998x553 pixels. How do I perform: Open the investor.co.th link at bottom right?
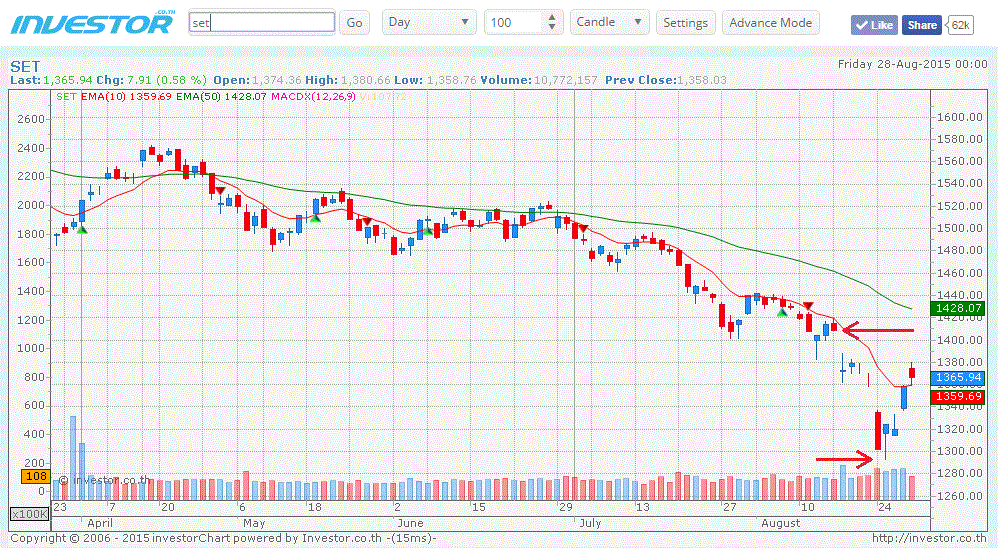coord(928,538)
